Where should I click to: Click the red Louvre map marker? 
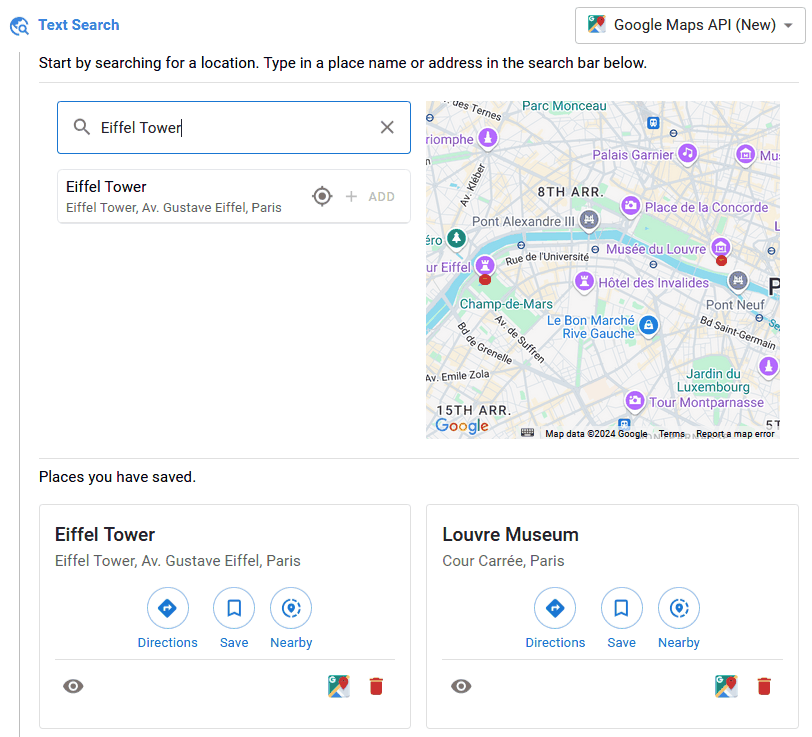click(721, 261)
